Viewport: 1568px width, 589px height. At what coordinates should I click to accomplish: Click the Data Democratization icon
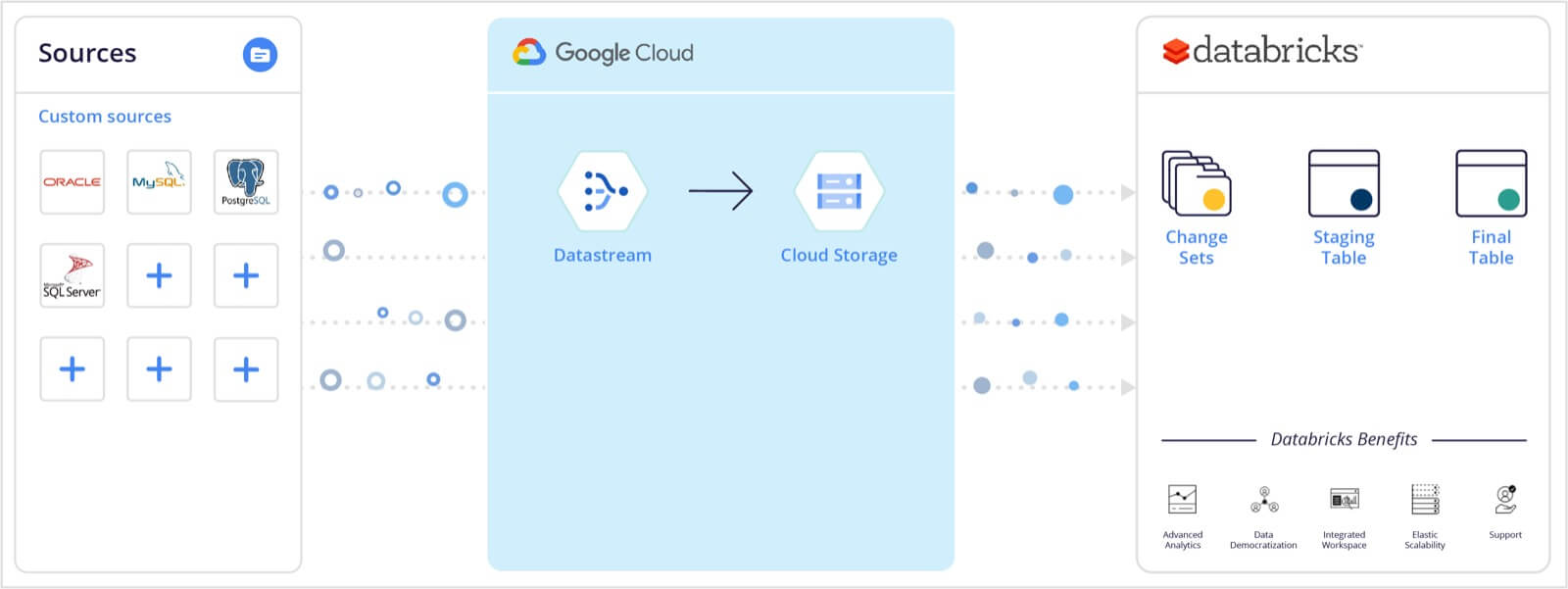[1264, 500]
